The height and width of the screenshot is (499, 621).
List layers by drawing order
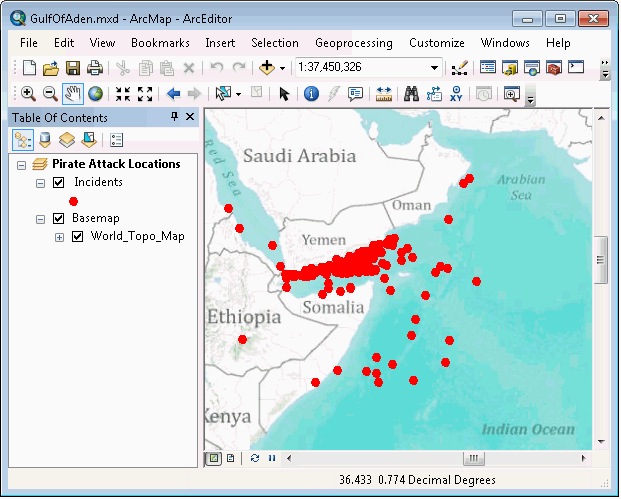coord(23,140)
